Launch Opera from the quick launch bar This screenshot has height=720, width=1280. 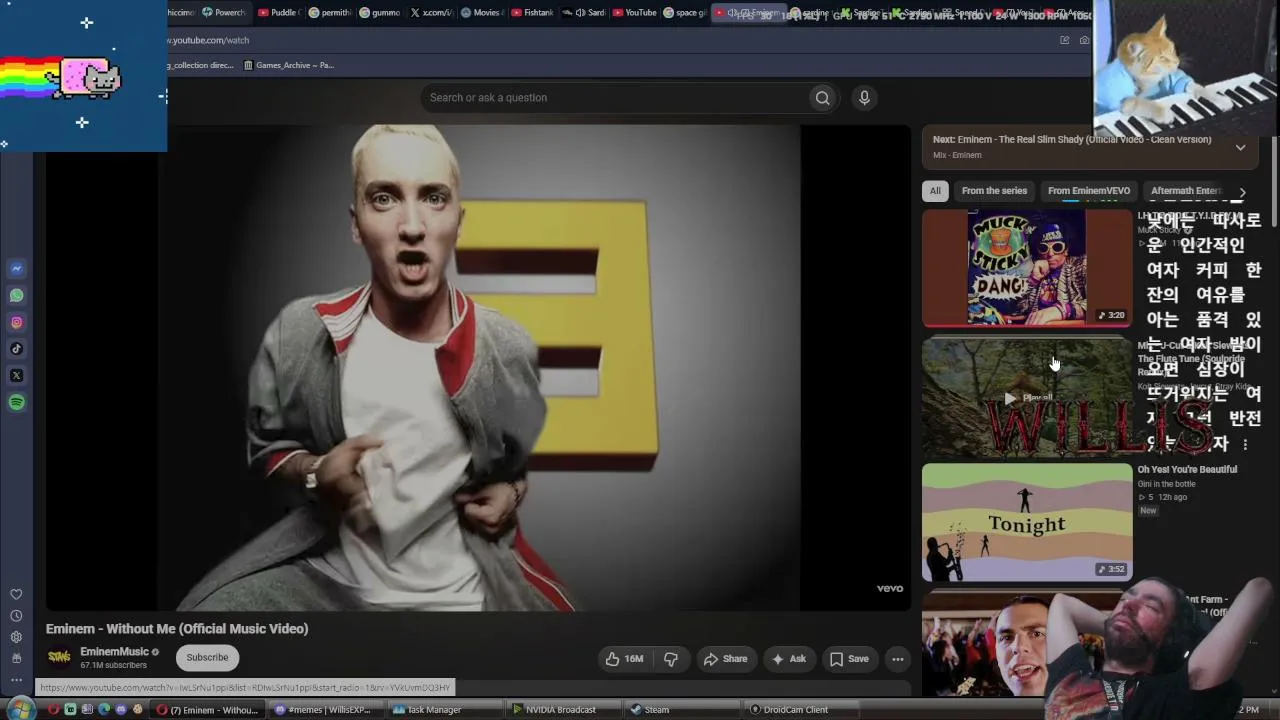[53, 710]
